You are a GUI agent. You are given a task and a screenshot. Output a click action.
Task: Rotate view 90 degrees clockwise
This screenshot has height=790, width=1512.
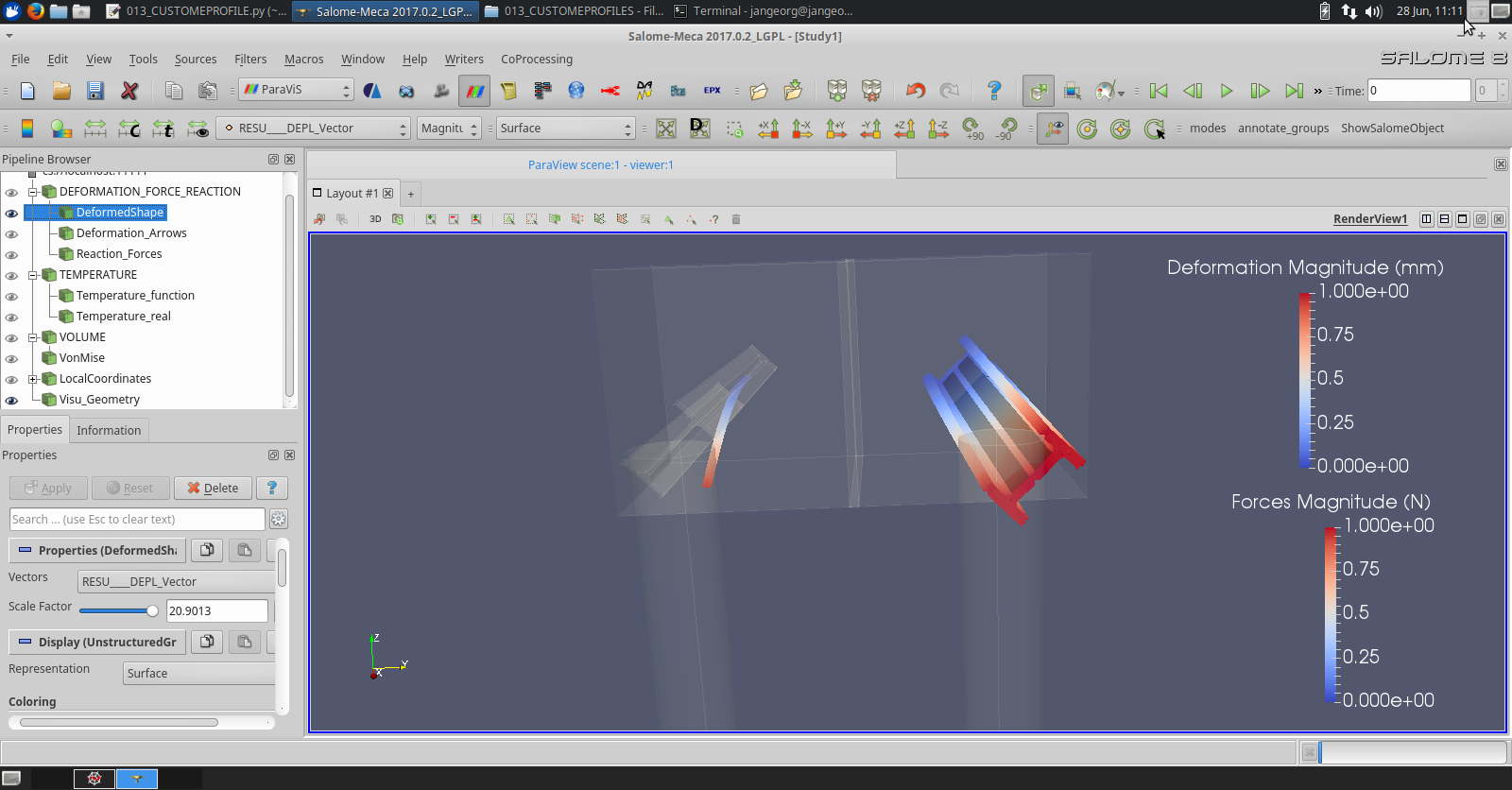(x=972, y=129)
